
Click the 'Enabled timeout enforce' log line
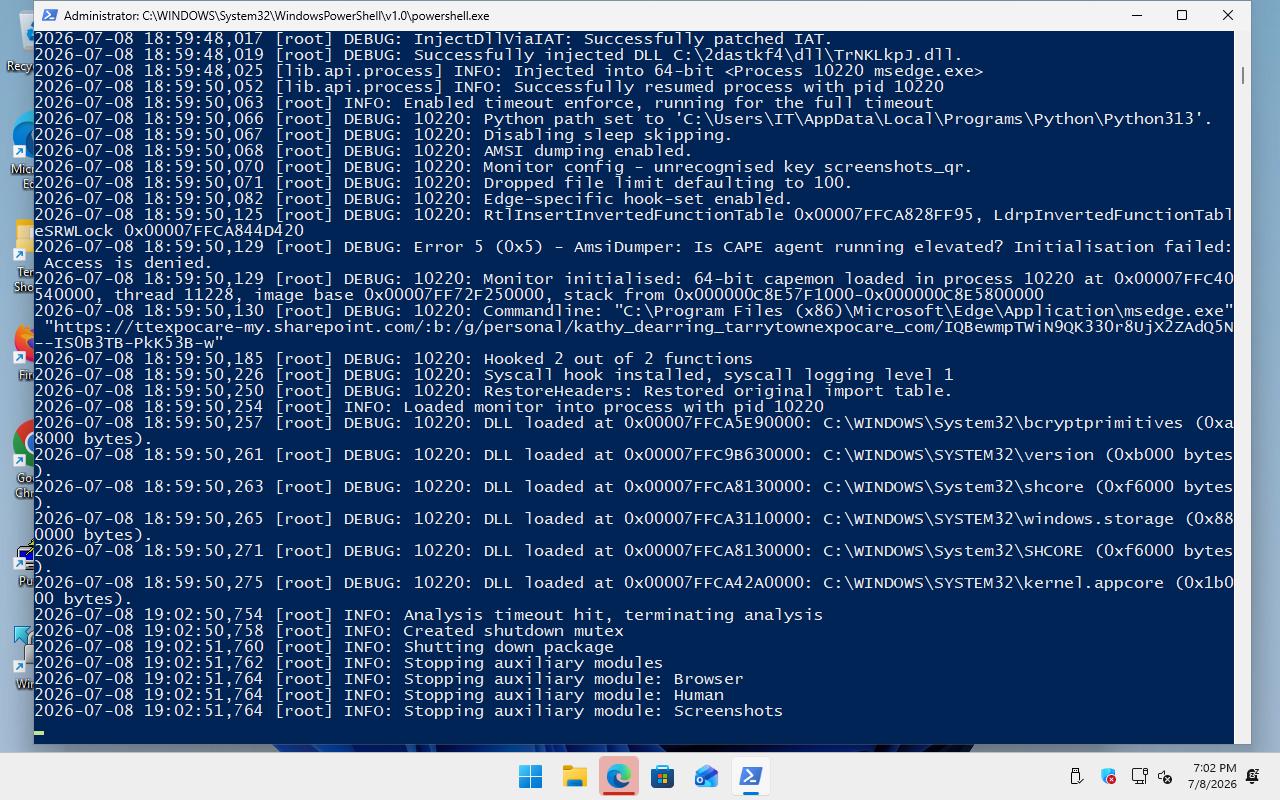(483, 103)
